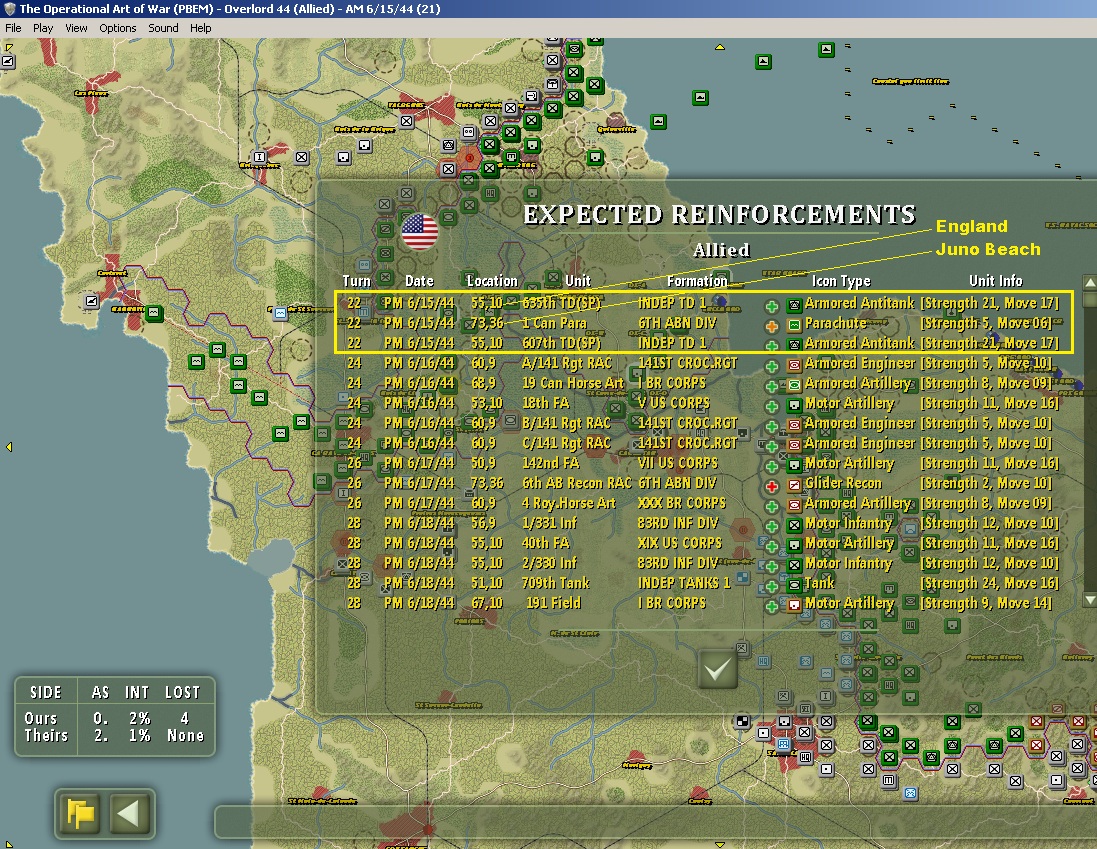
Task: Click scroll down arrow of reinforcements list
Action: point(1090,600)
